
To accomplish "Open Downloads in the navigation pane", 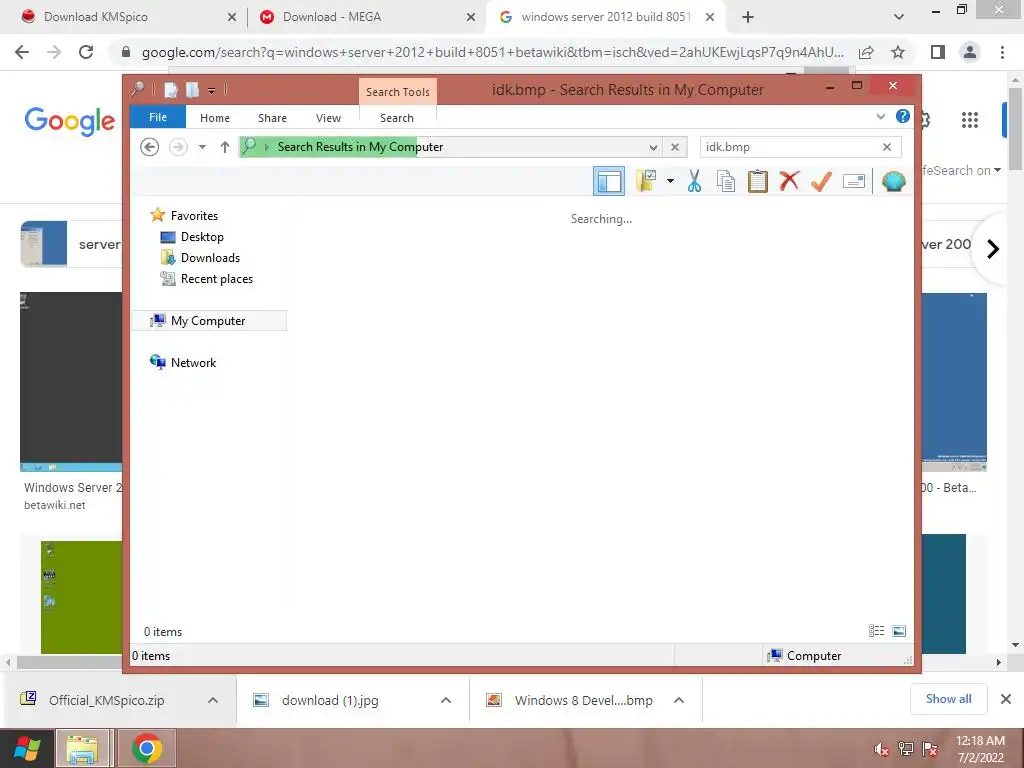I will pyautogui.click(x=210, y=257).
